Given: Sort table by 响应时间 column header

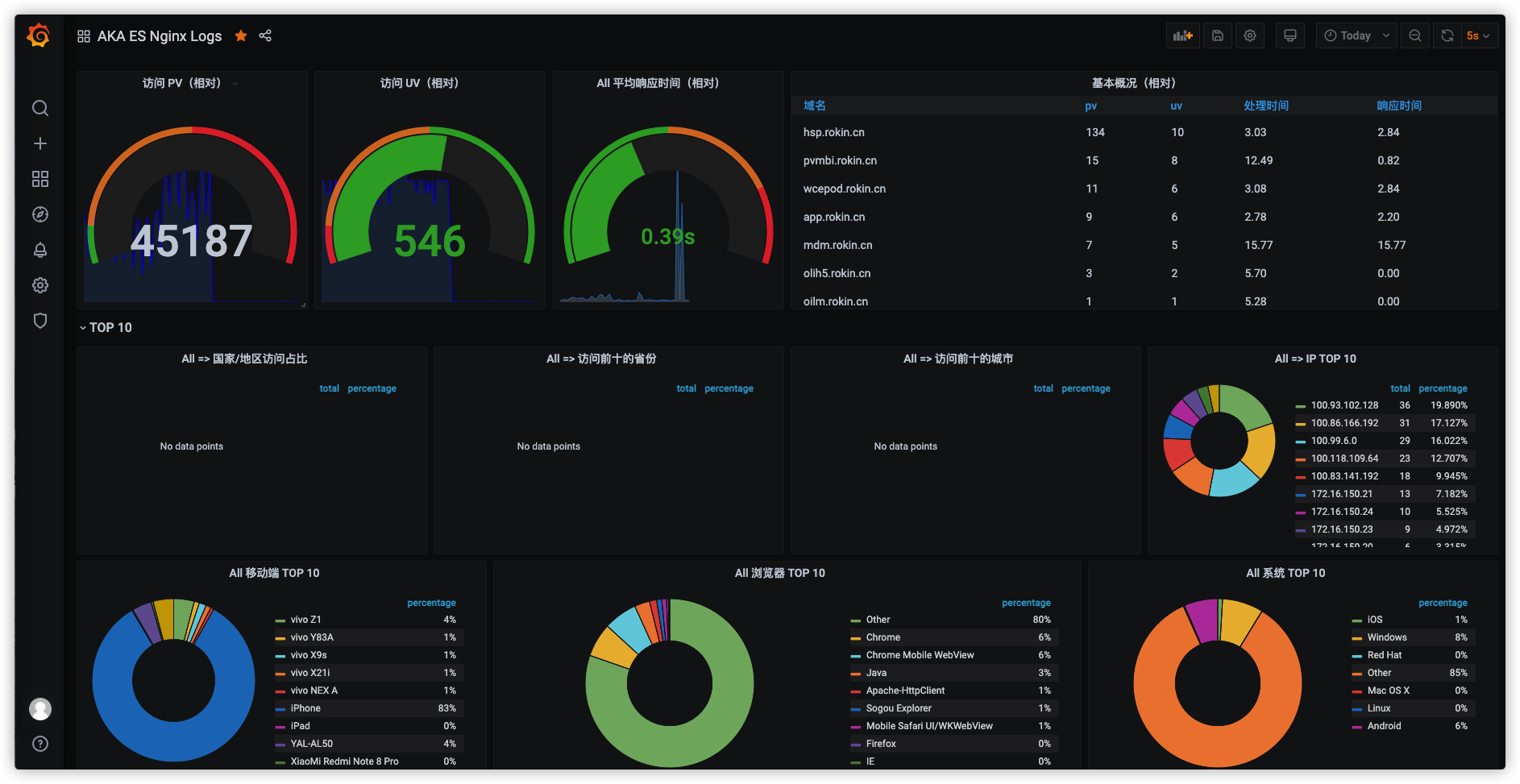Looking at the screenshot, I should [x=1399, y=106].
